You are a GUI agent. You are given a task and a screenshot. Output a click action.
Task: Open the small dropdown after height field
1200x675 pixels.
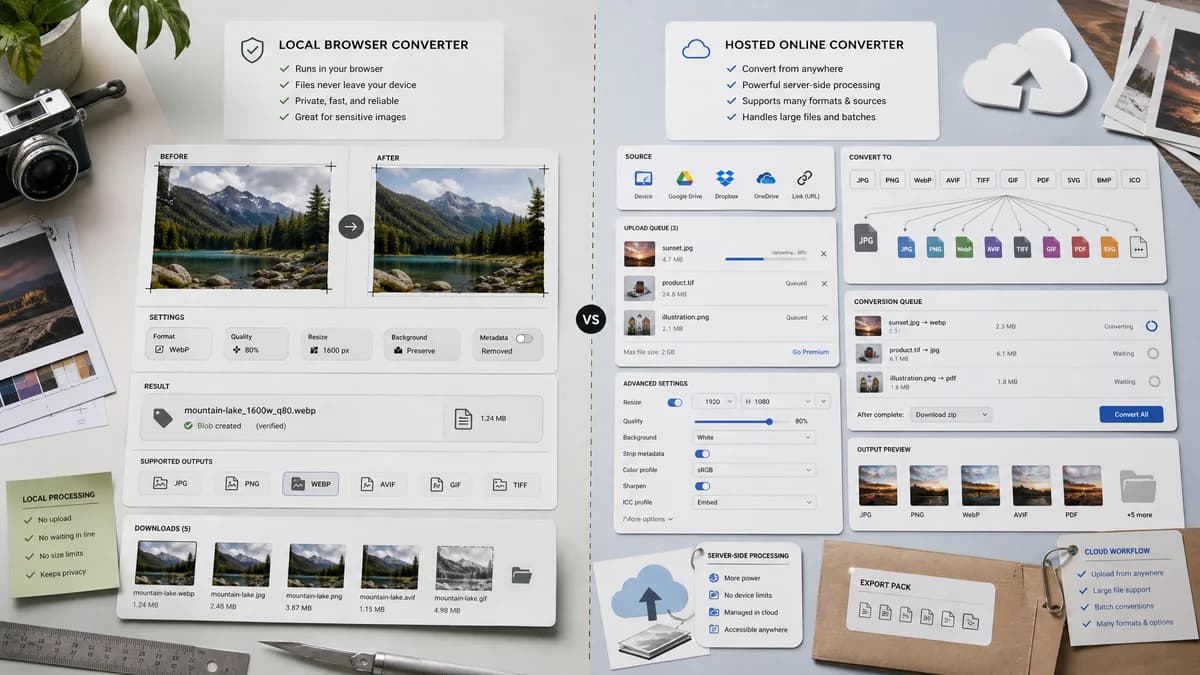coord(823,401)
